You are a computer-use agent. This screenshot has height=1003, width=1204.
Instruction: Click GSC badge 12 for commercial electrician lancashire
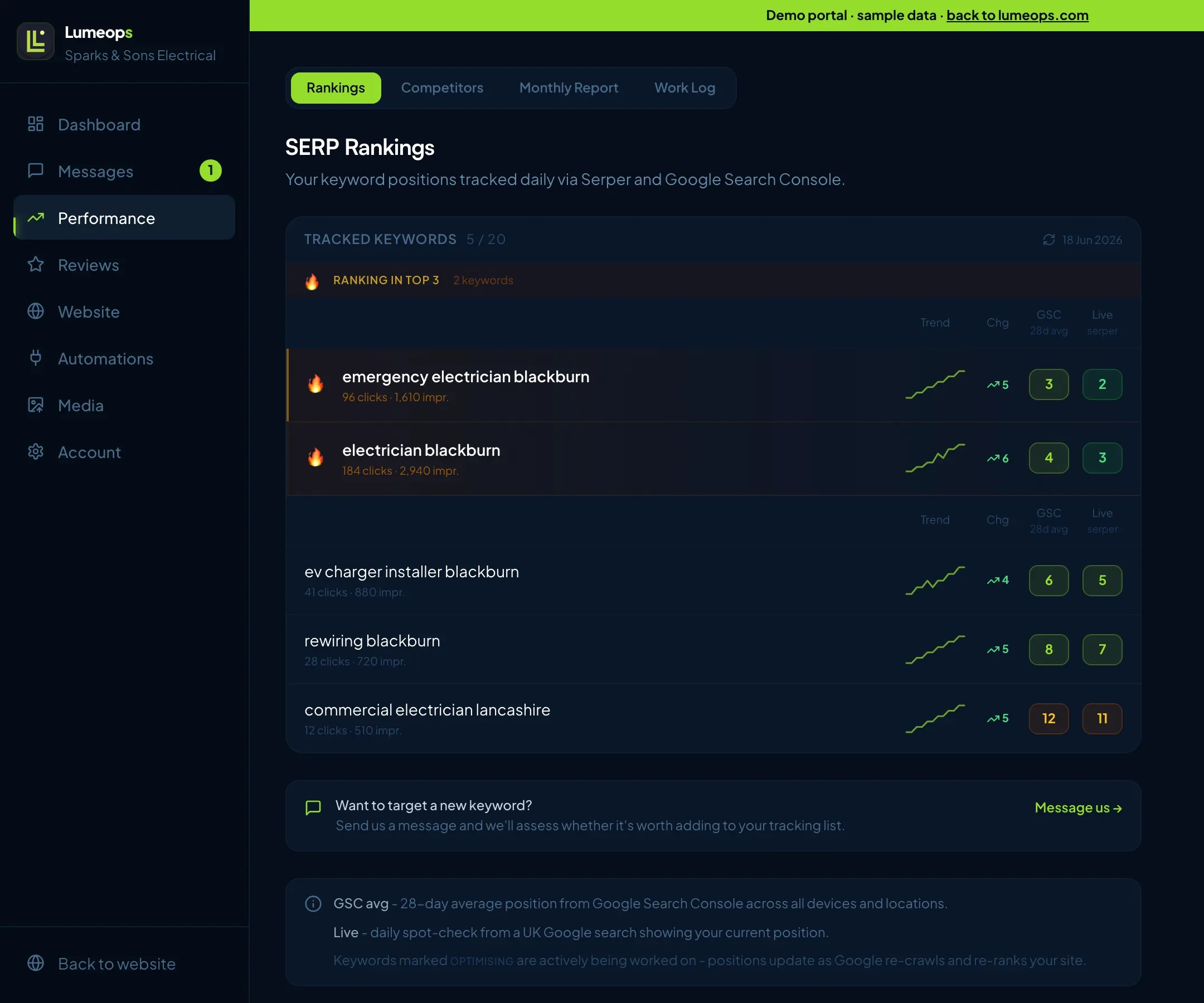coord(1048,718)
